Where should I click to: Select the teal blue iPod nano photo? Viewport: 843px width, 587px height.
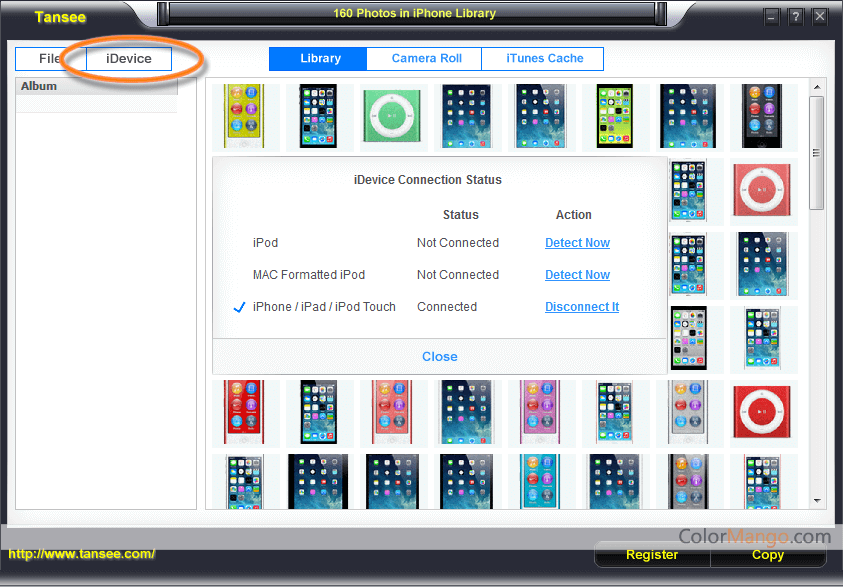click(541, 484)
